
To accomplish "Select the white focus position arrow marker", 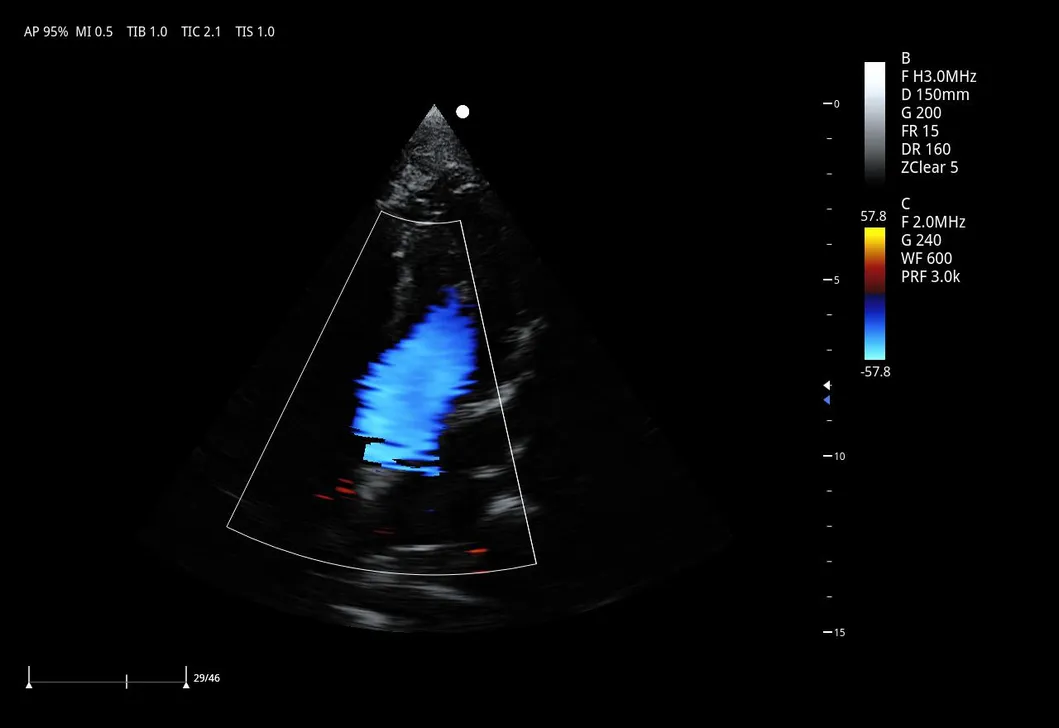I will (x=826, y=384).
